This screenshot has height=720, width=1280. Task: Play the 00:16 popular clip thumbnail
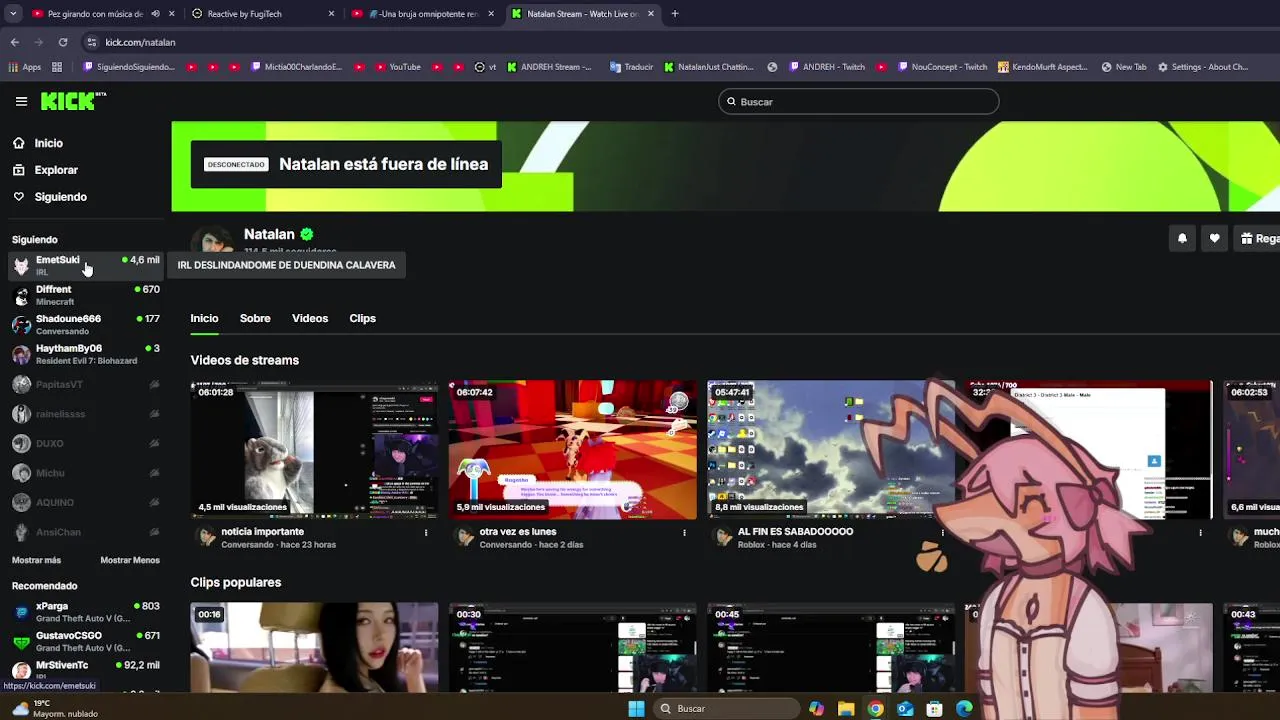(x=314, y=647)
